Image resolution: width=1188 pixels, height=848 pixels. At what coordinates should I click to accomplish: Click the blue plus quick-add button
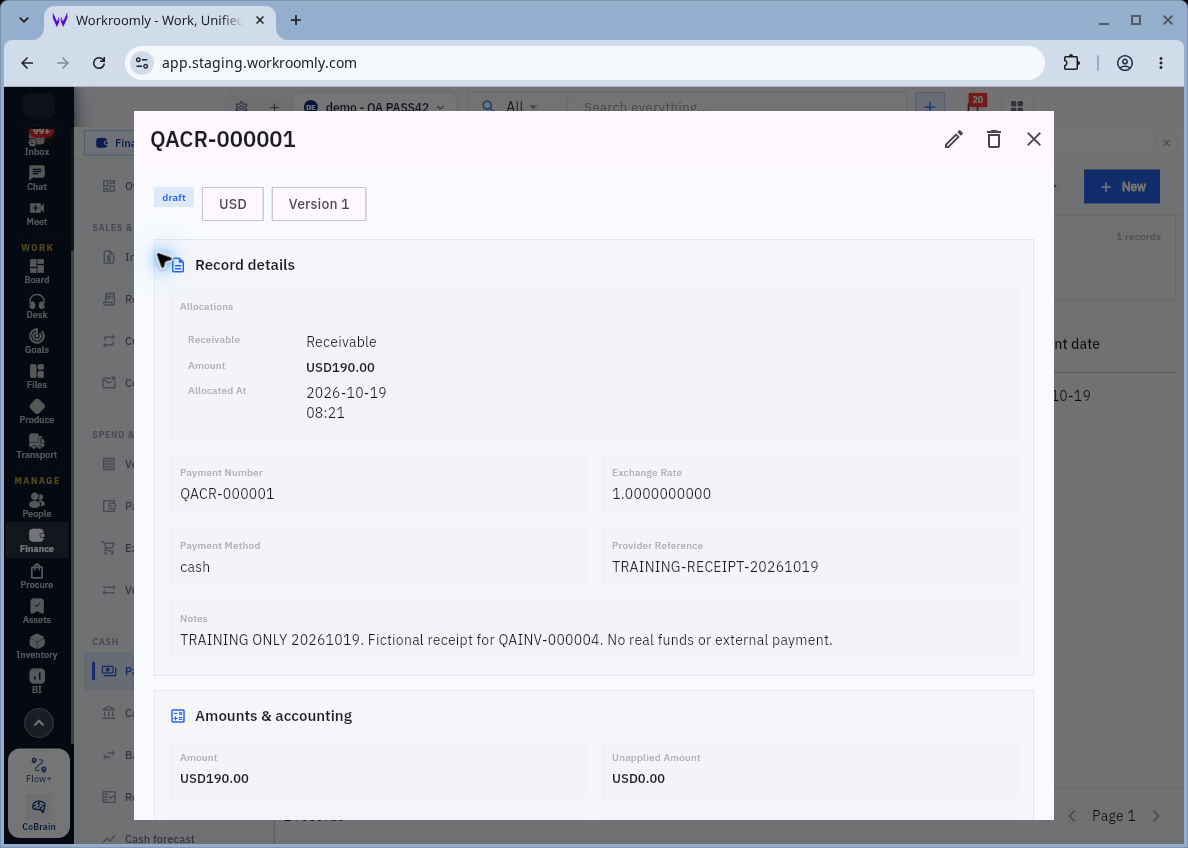(x=930, y=105)
